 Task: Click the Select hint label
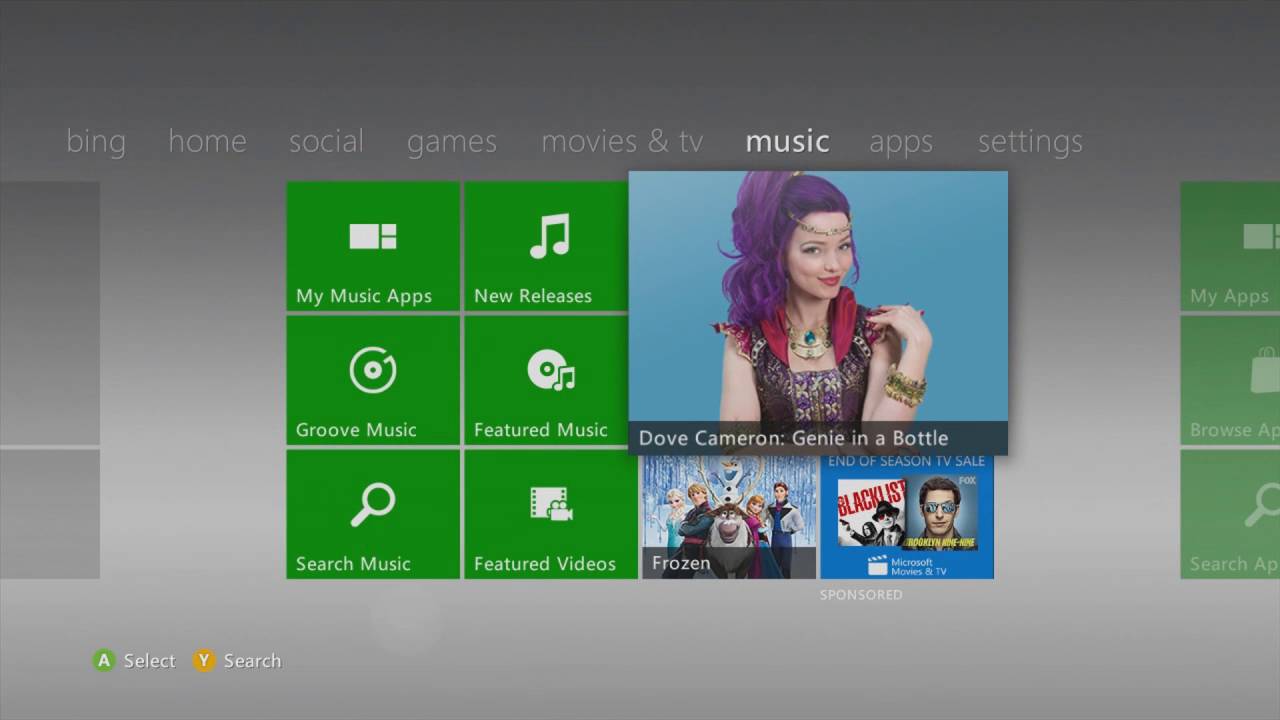(x=149, y=661)
